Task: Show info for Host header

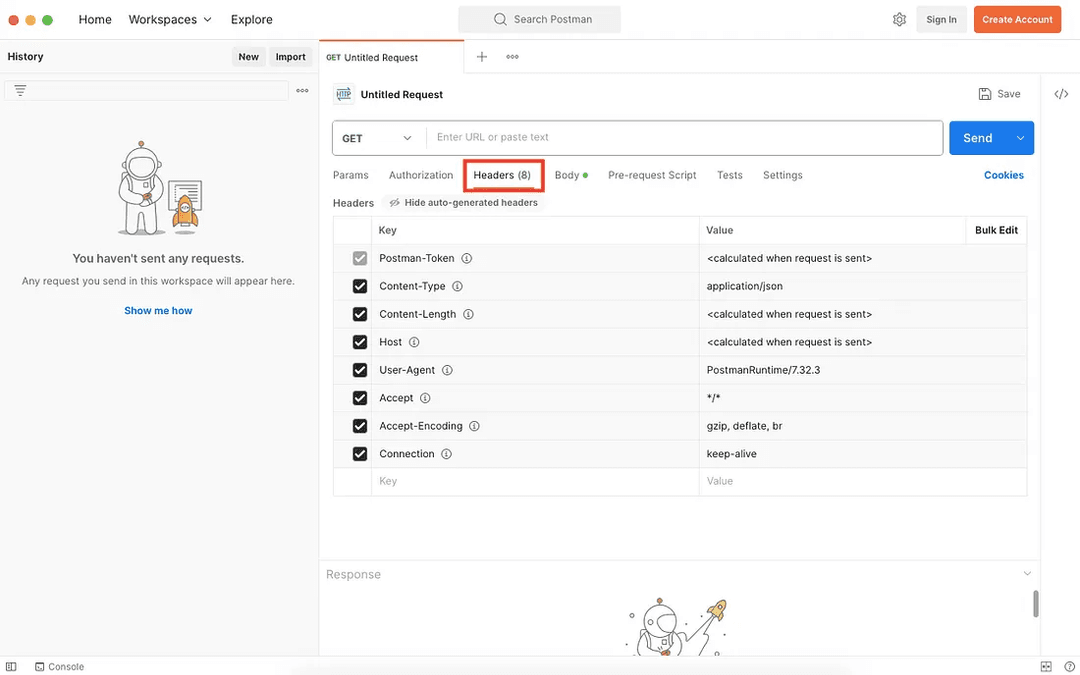Action: pos(414,342)
